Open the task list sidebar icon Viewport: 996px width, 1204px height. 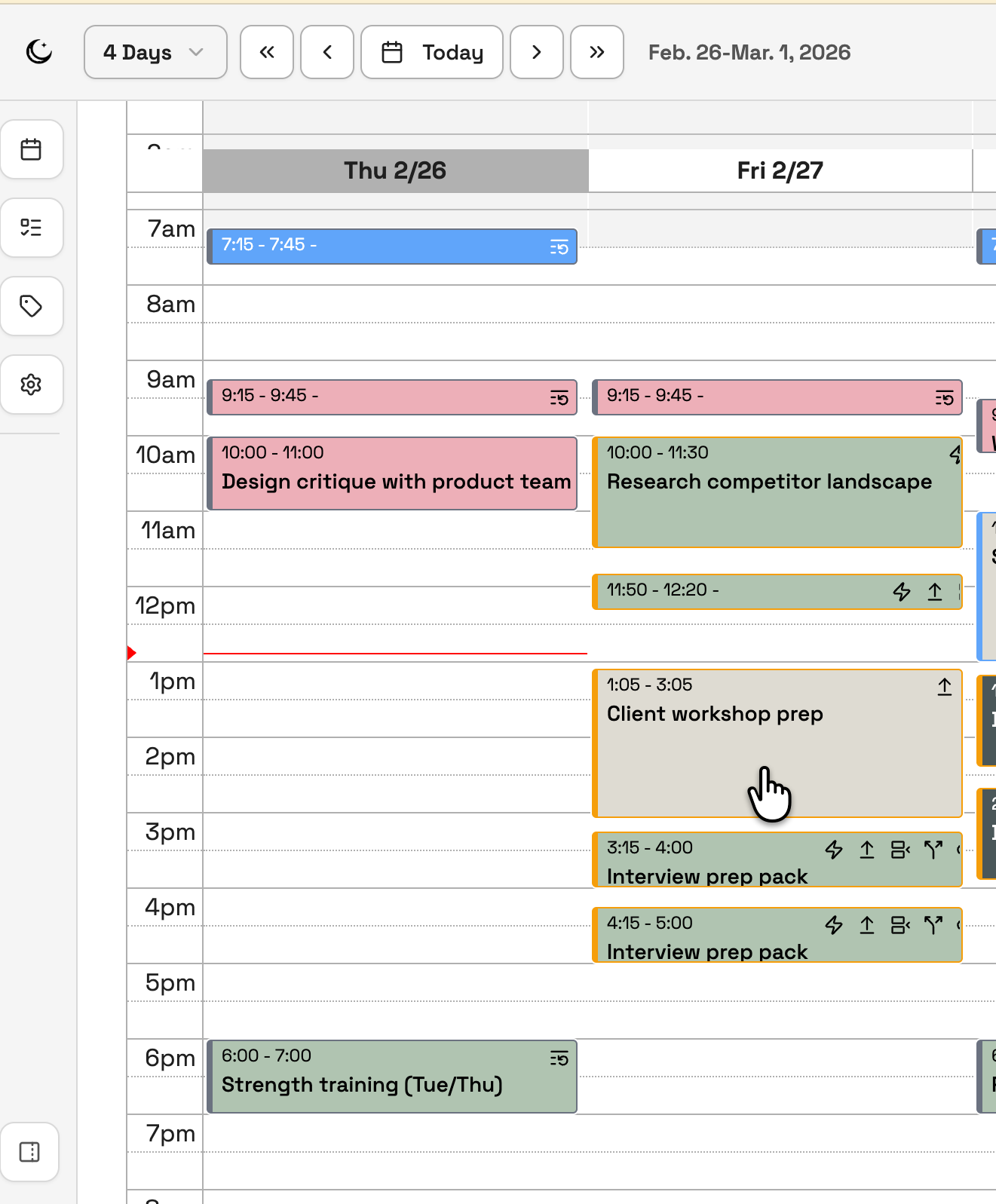tap(31, 228)
